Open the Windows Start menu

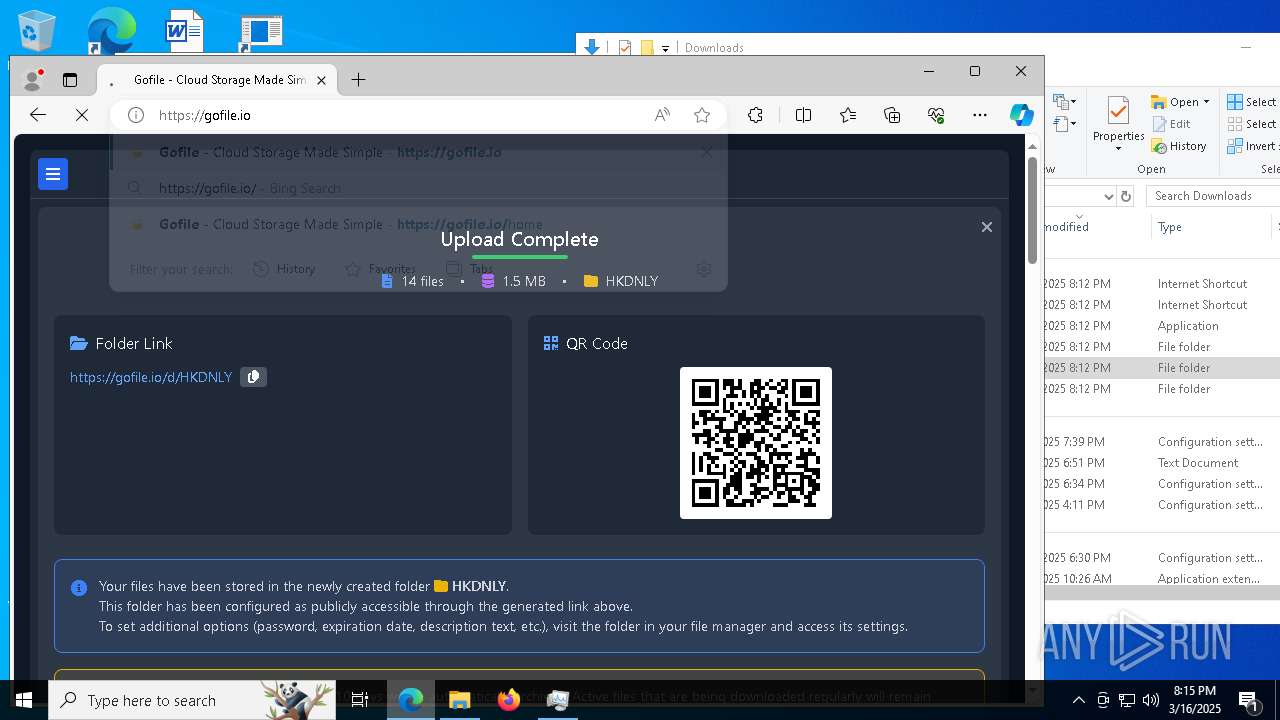(x=24, y=700)
